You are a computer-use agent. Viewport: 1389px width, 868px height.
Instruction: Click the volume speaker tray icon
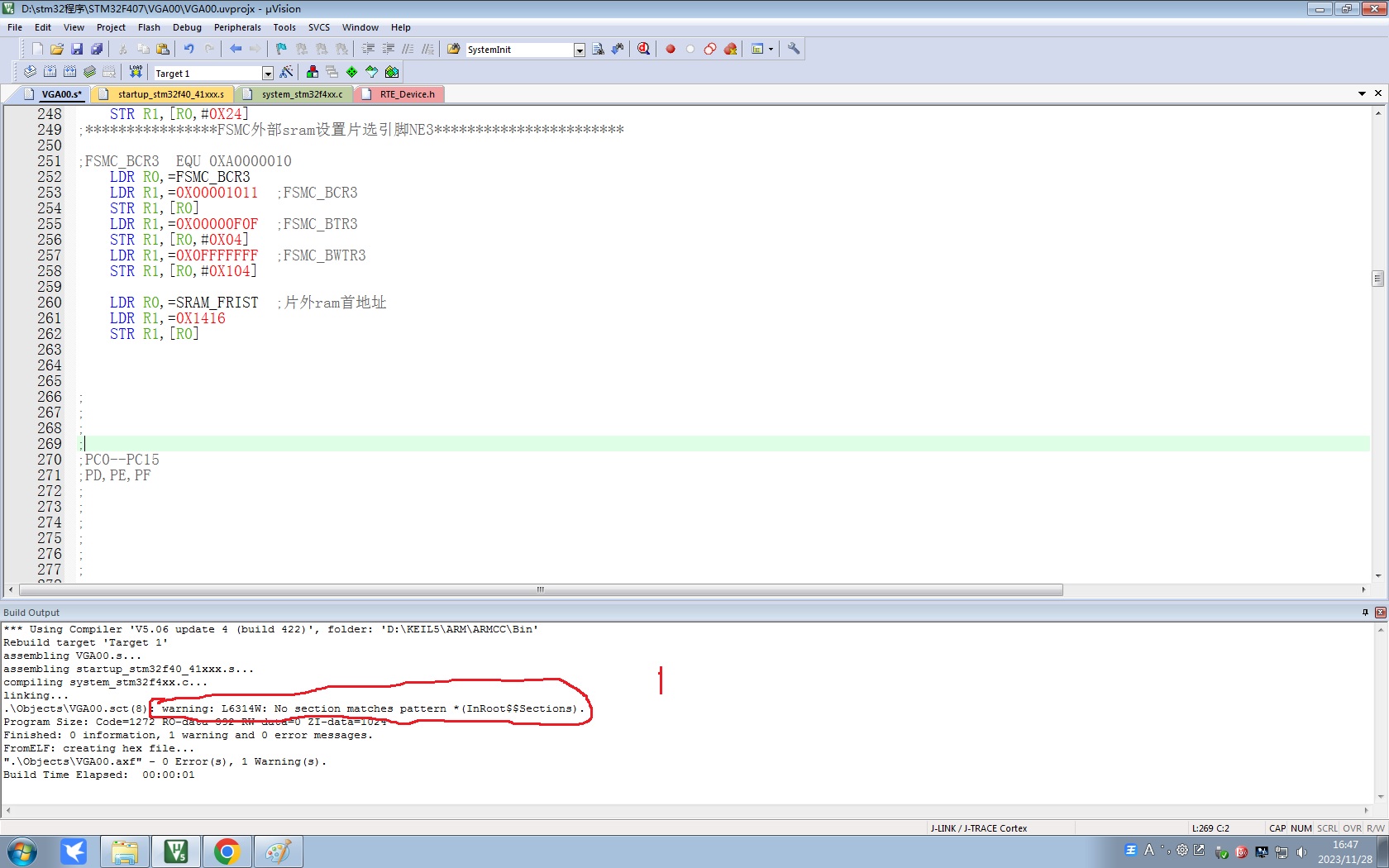(x=1301, y=852)
